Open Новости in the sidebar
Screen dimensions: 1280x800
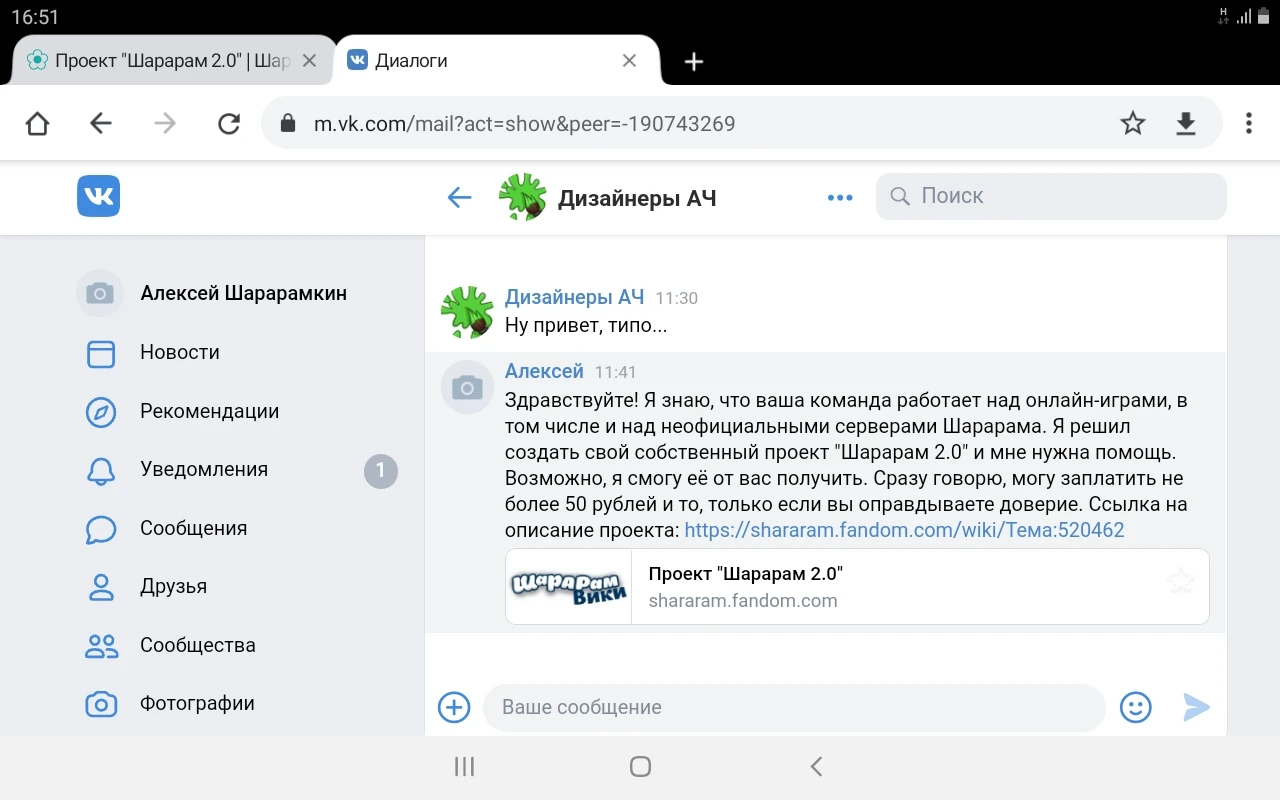180,352
